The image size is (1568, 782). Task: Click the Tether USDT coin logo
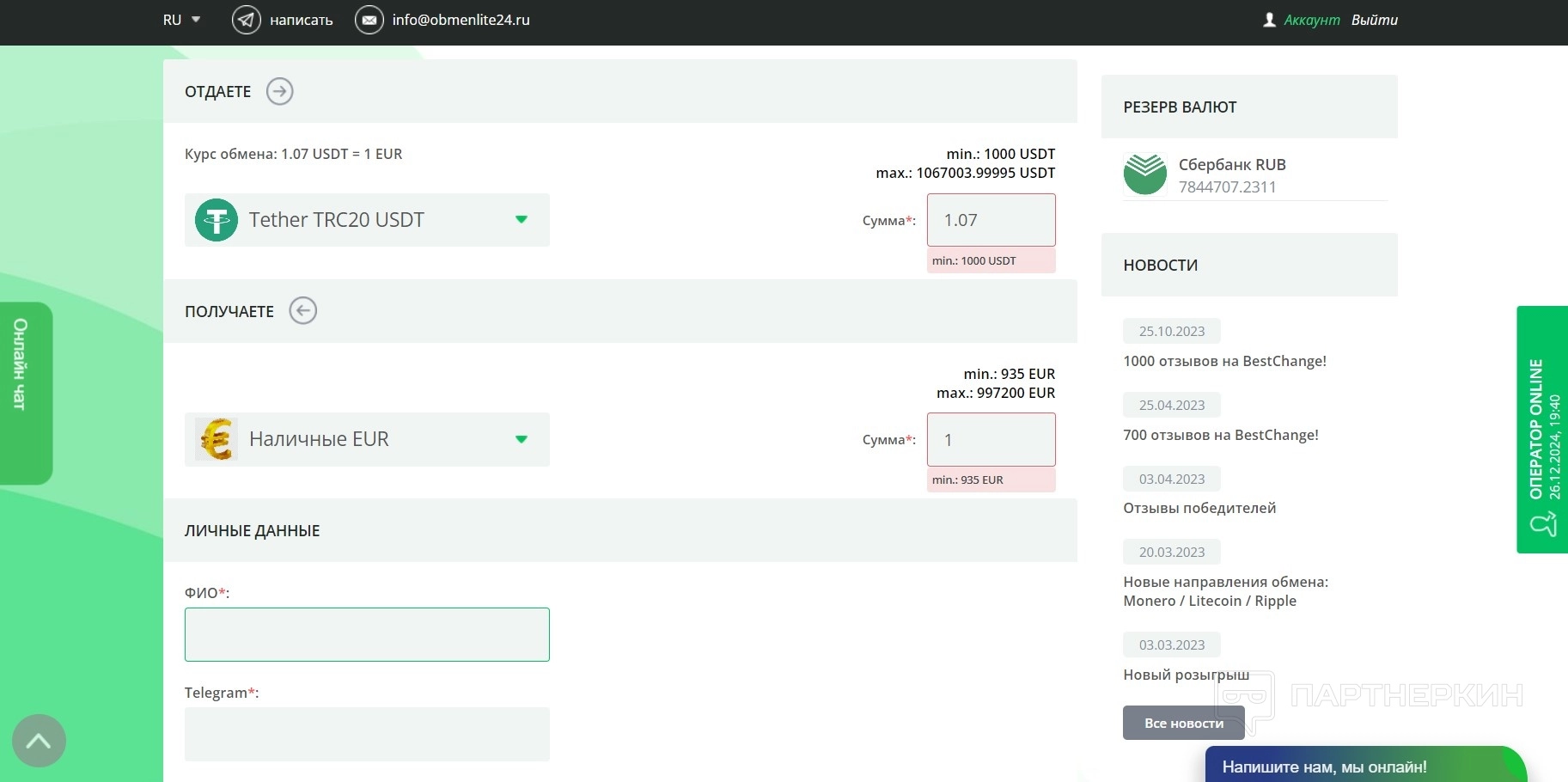coord(217,220)
